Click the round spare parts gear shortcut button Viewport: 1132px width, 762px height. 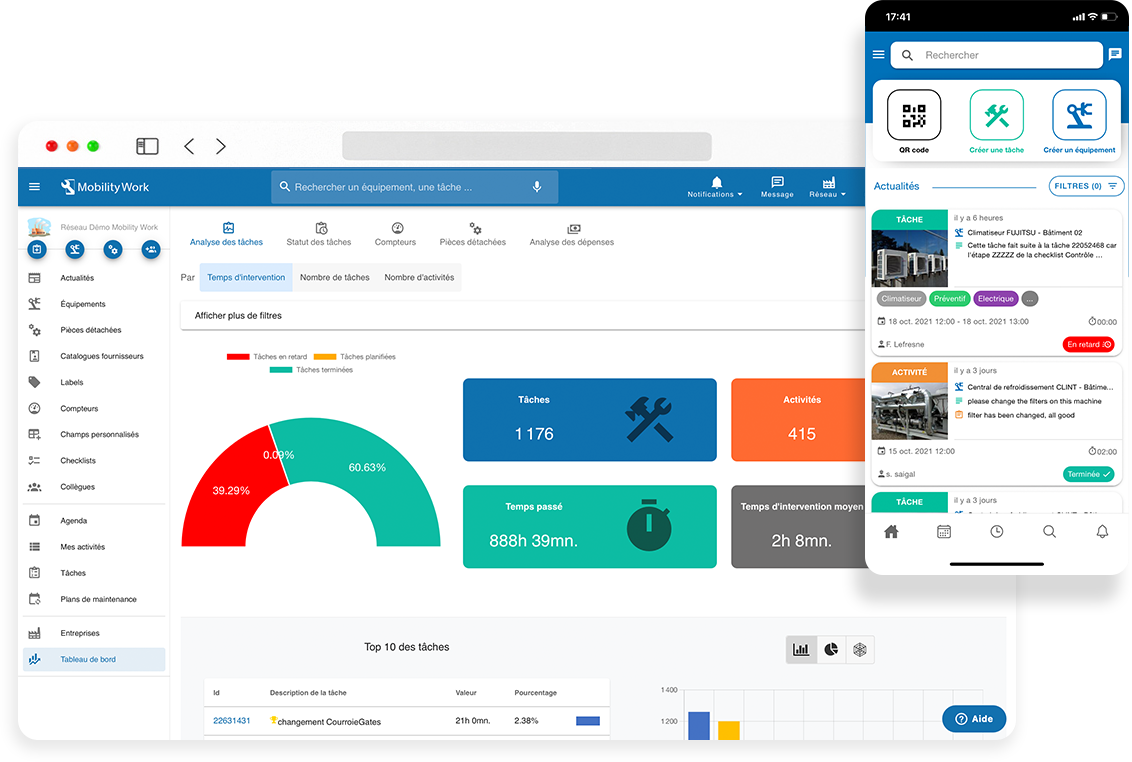tap(113, 250)
